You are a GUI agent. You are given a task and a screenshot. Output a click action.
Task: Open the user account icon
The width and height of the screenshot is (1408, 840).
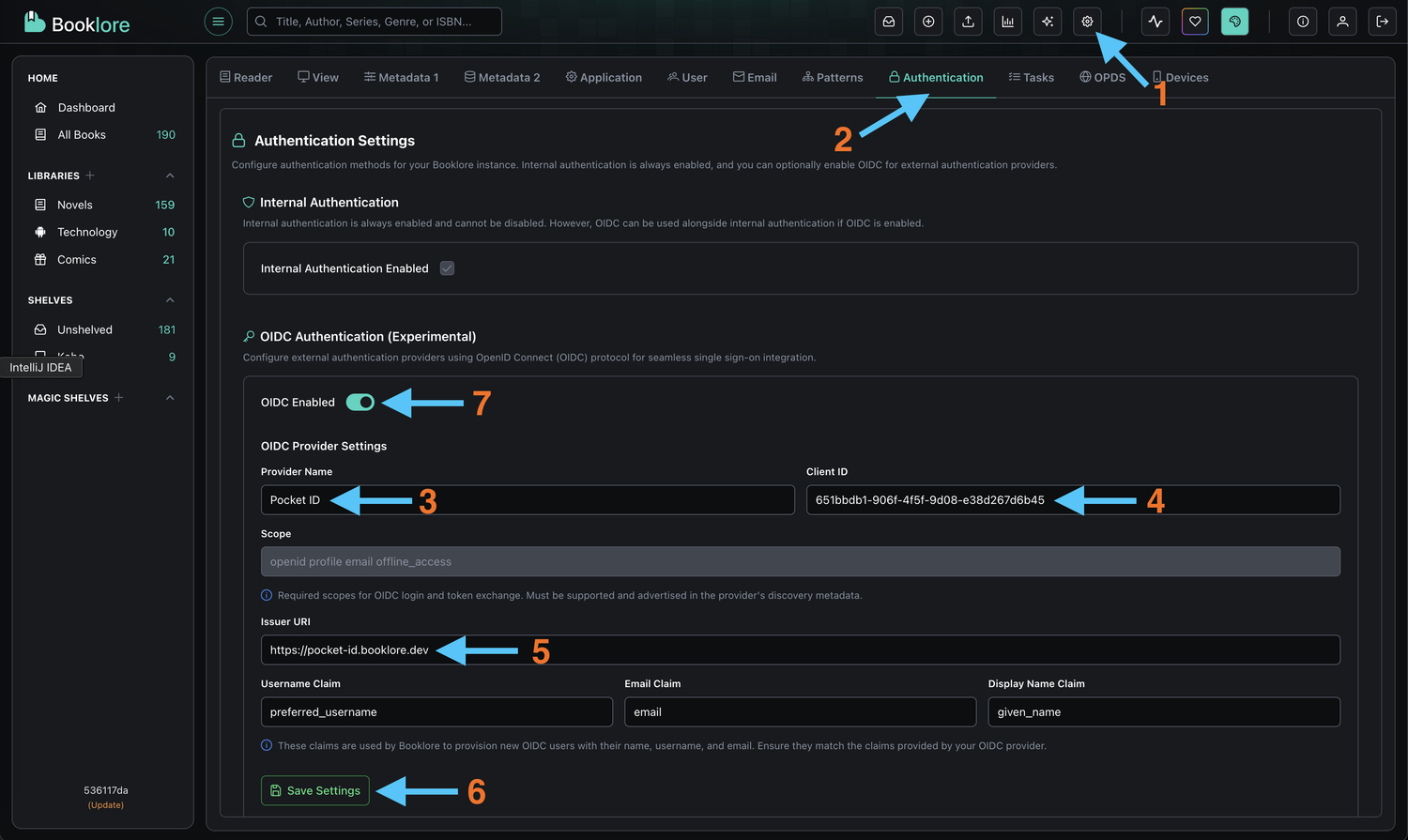click(1342, 21)
